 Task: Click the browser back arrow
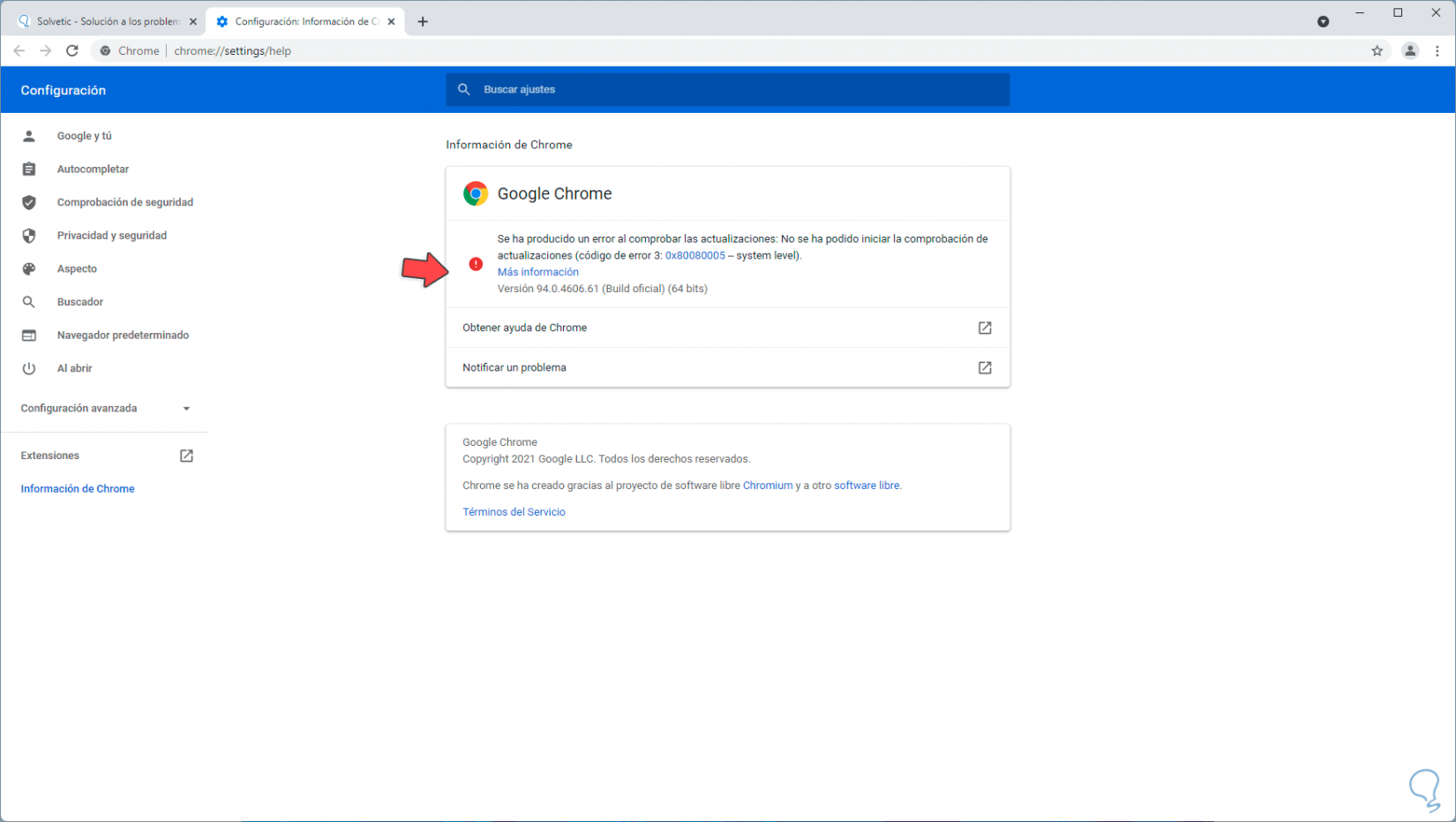[x=19, y=51]
